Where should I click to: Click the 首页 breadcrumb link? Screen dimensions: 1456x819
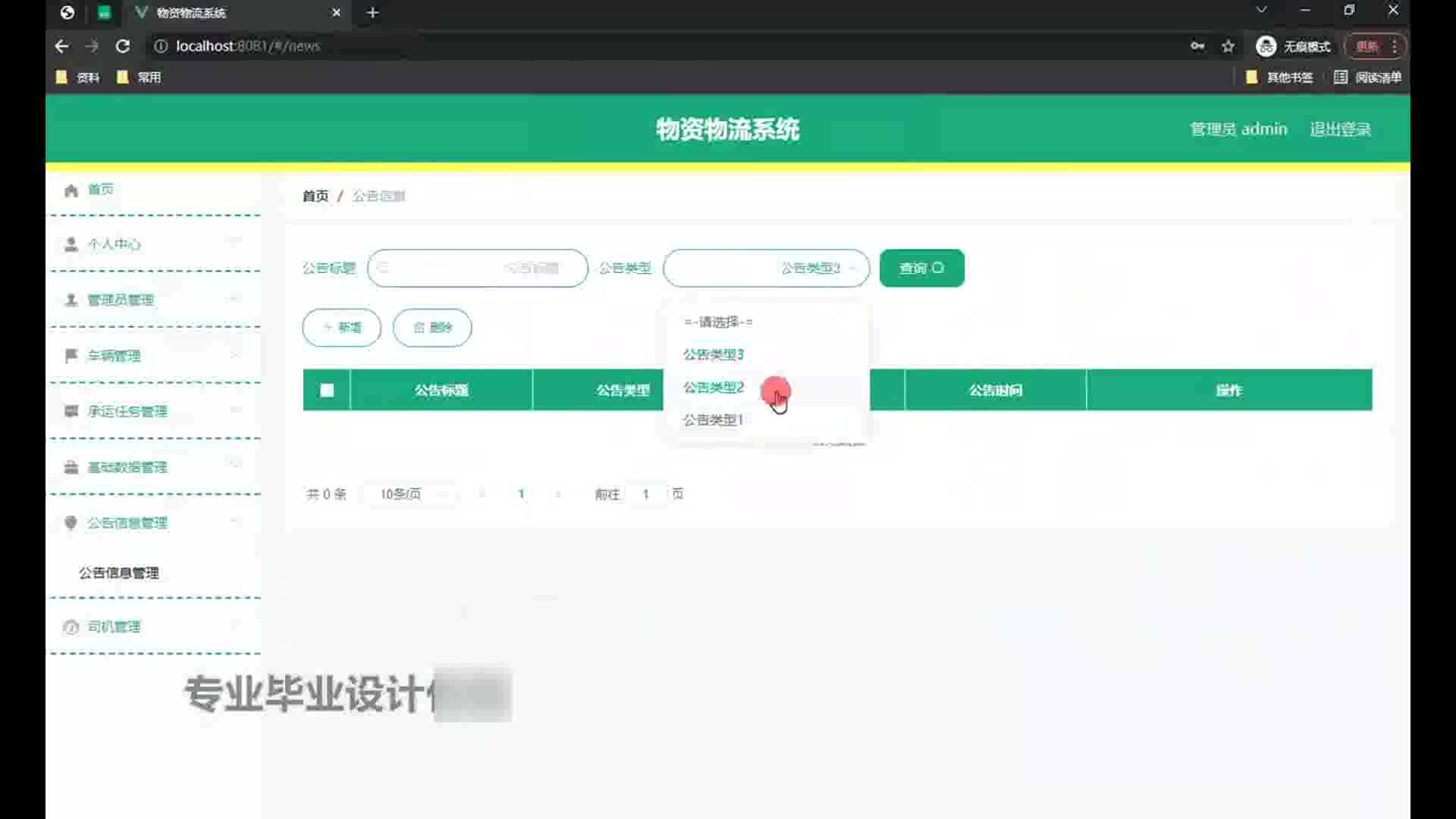click(x=315, y=196)
